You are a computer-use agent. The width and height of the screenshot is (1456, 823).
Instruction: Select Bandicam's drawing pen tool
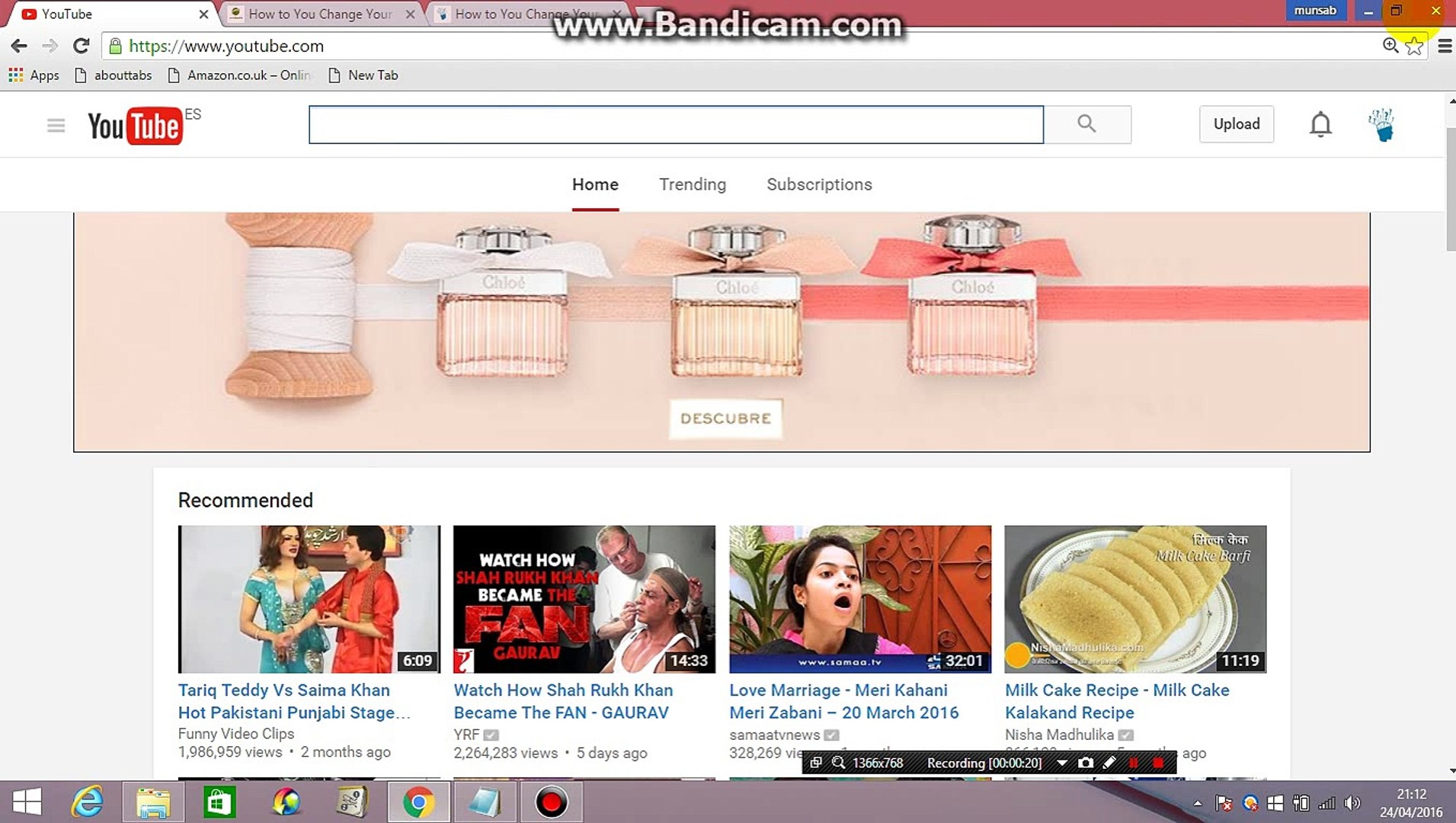1109,763
